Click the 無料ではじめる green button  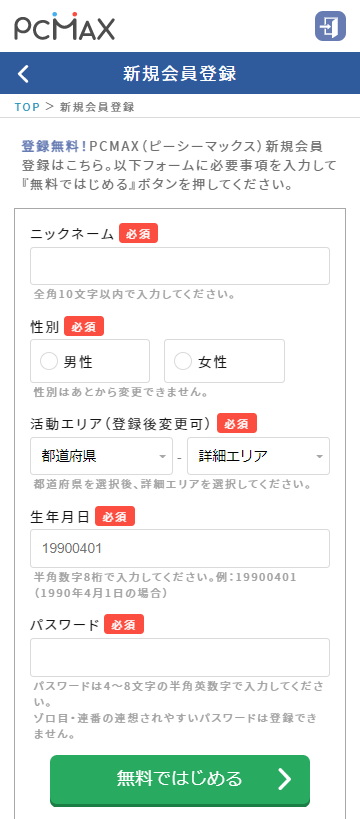tap(180, 780)
